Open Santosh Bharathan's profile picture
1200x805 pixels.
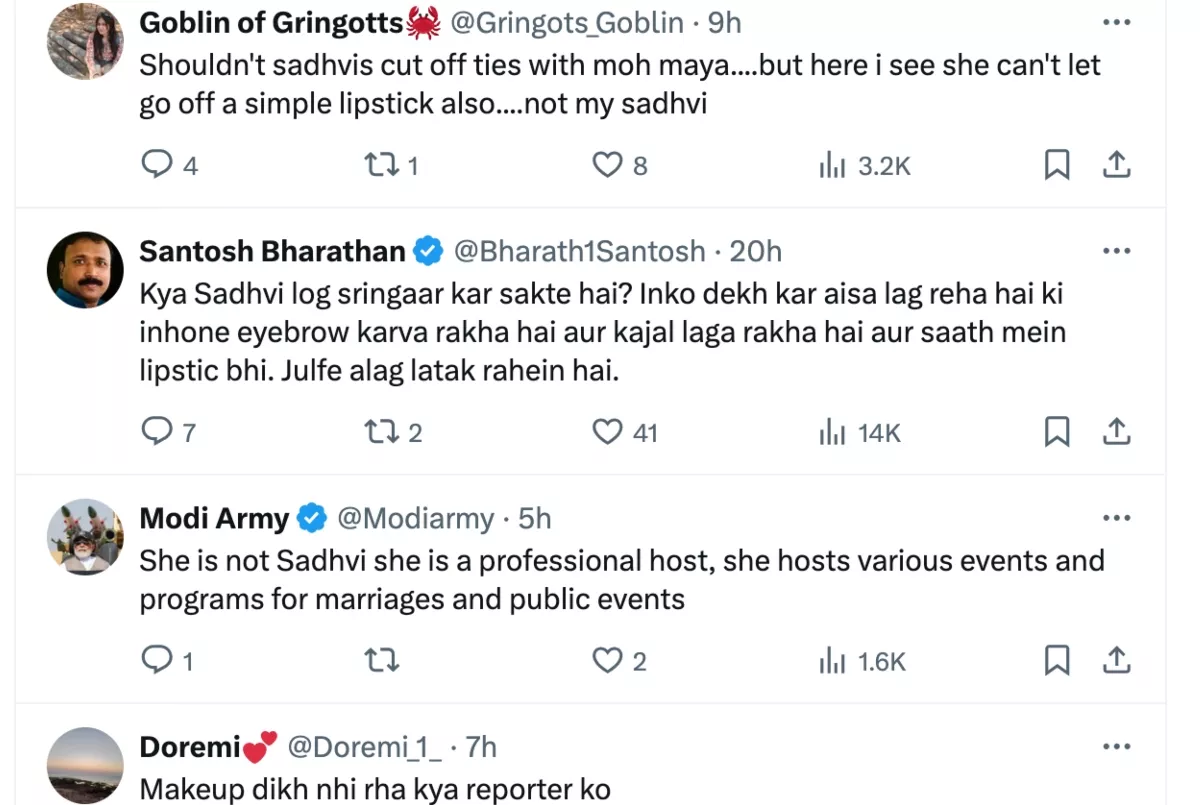86,270
